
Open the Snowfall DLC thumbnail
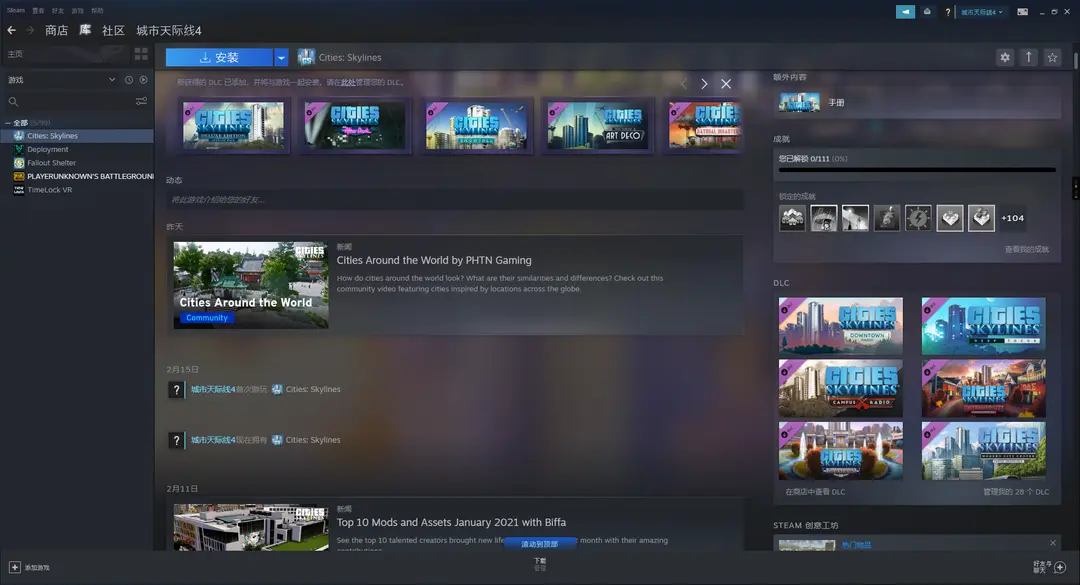click(x=476, y=125)
